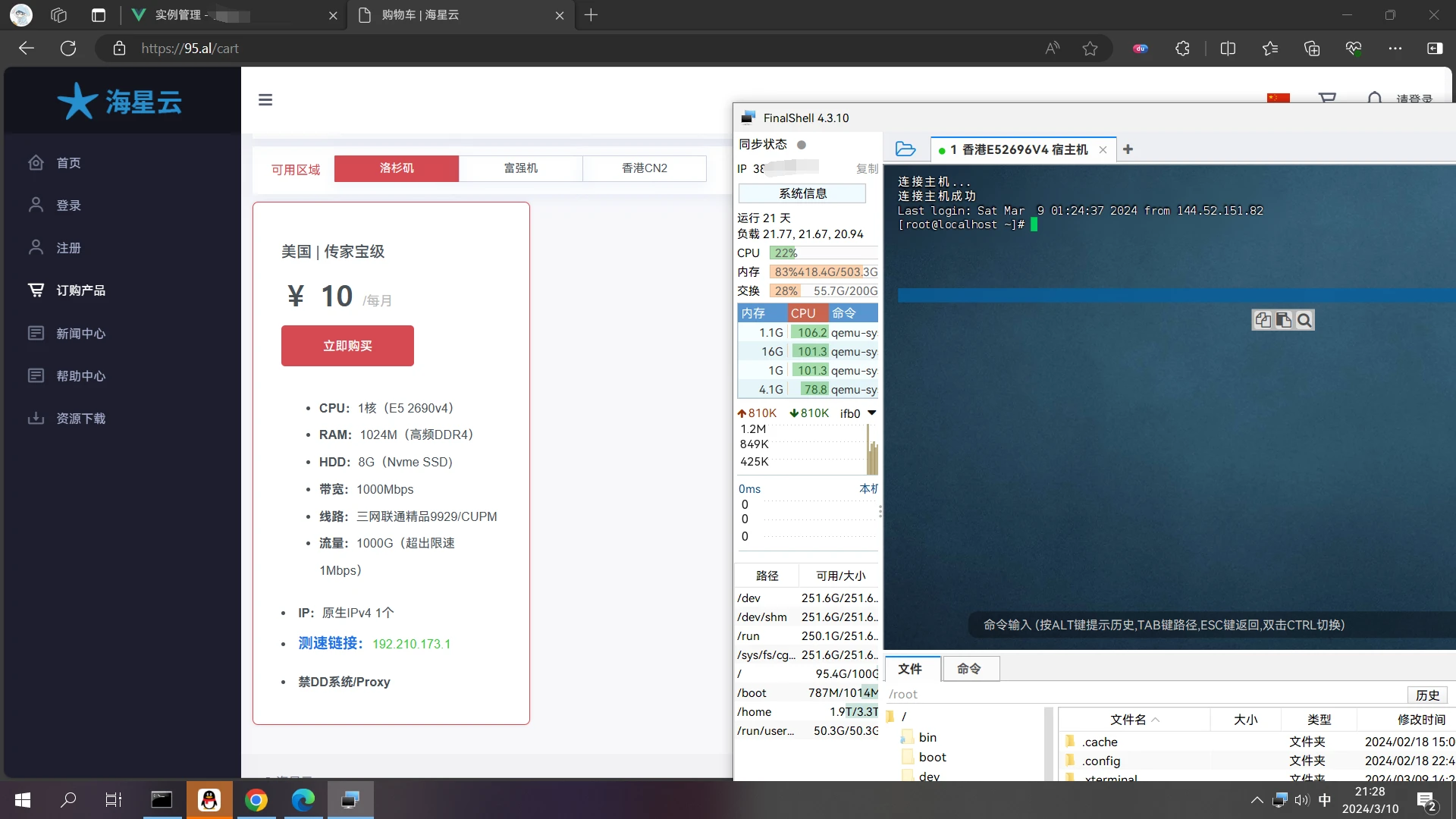Viewport: 1456px width, 819px height.
Task: Select the bin folder in tree
Action: (x=920, y=738)
